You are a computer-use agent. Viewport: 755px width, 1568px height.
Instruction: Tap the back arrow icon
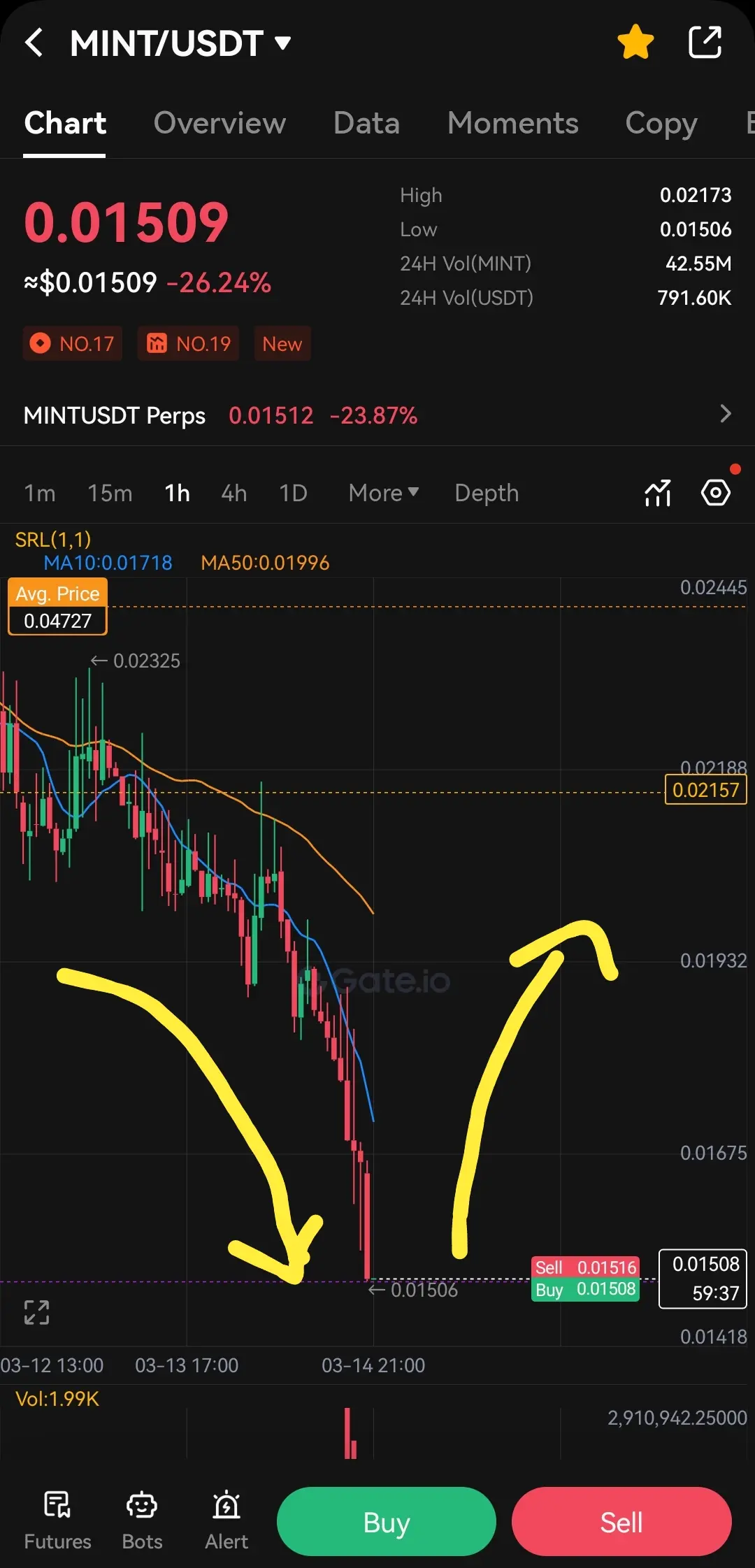pos(34,43)
